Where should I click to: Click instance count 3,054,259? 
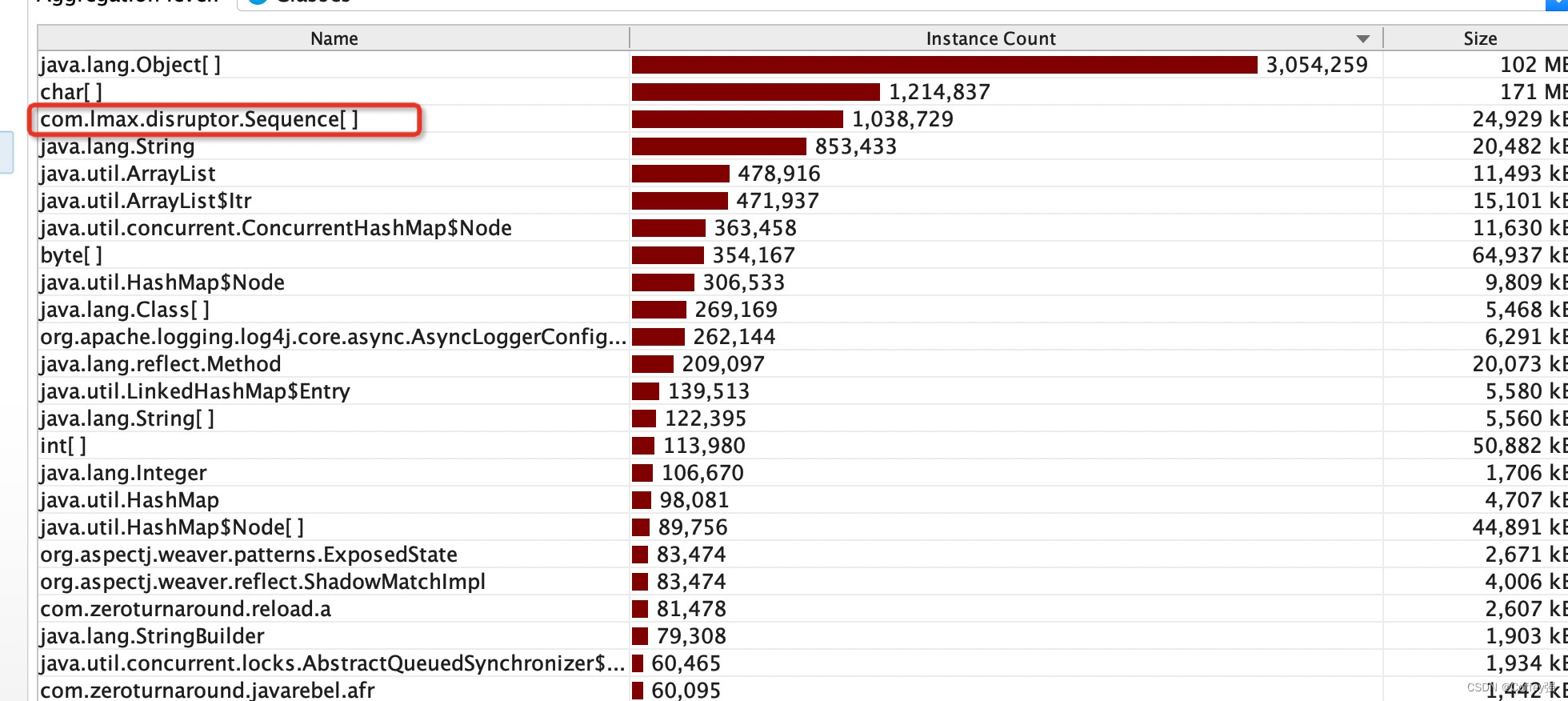point(1317,65)
